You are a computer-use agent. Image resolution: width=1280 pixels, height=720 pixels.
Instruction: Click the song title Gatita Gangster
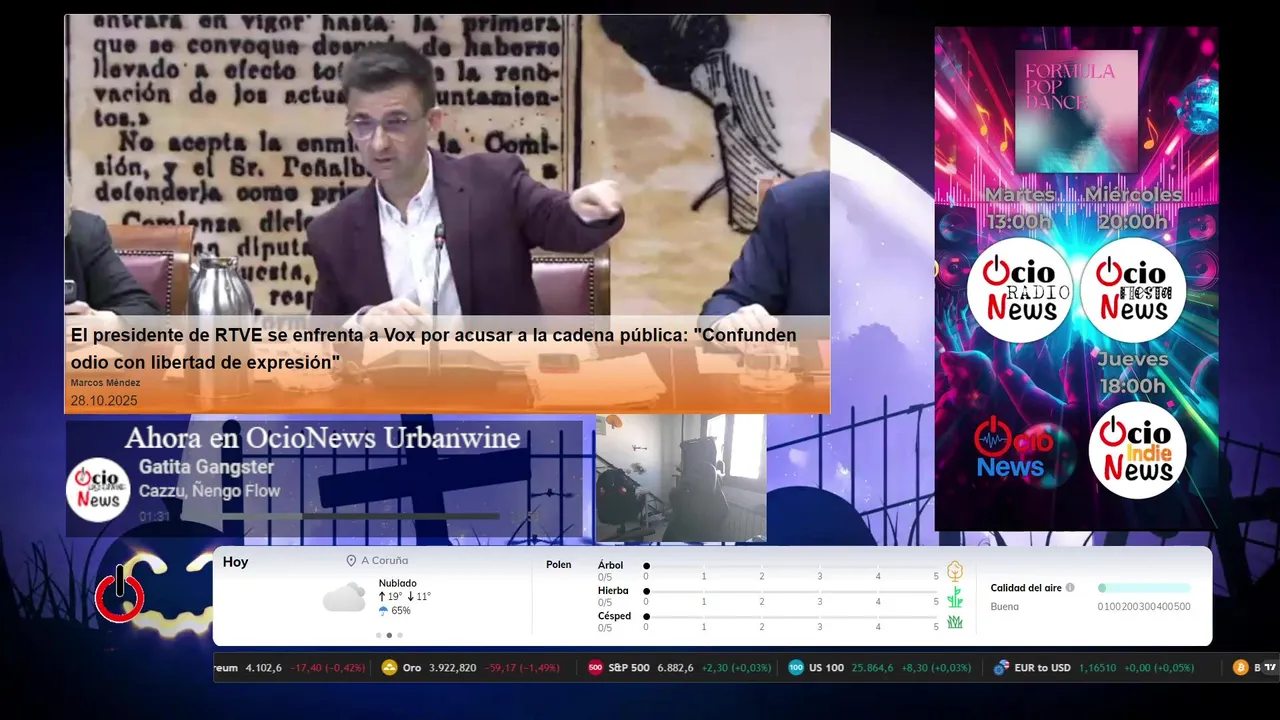(206, 467)
